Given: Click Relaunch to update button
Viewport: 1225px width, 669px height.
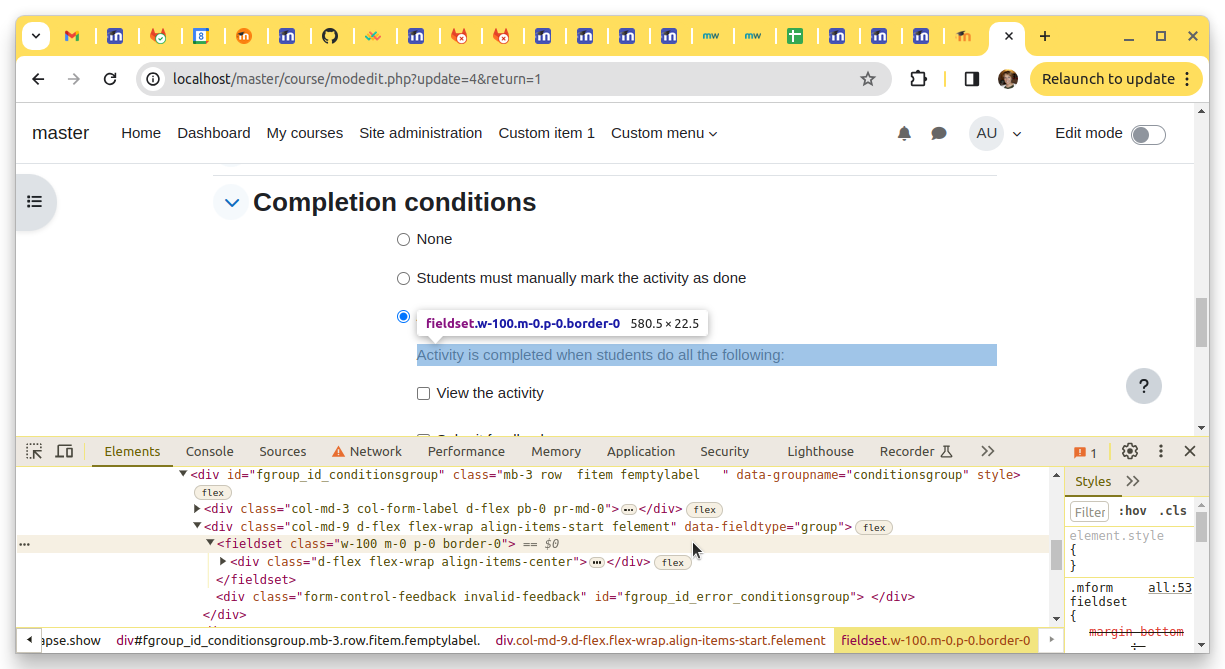Looking at the screenshot, I should (x=1116, y=79).
